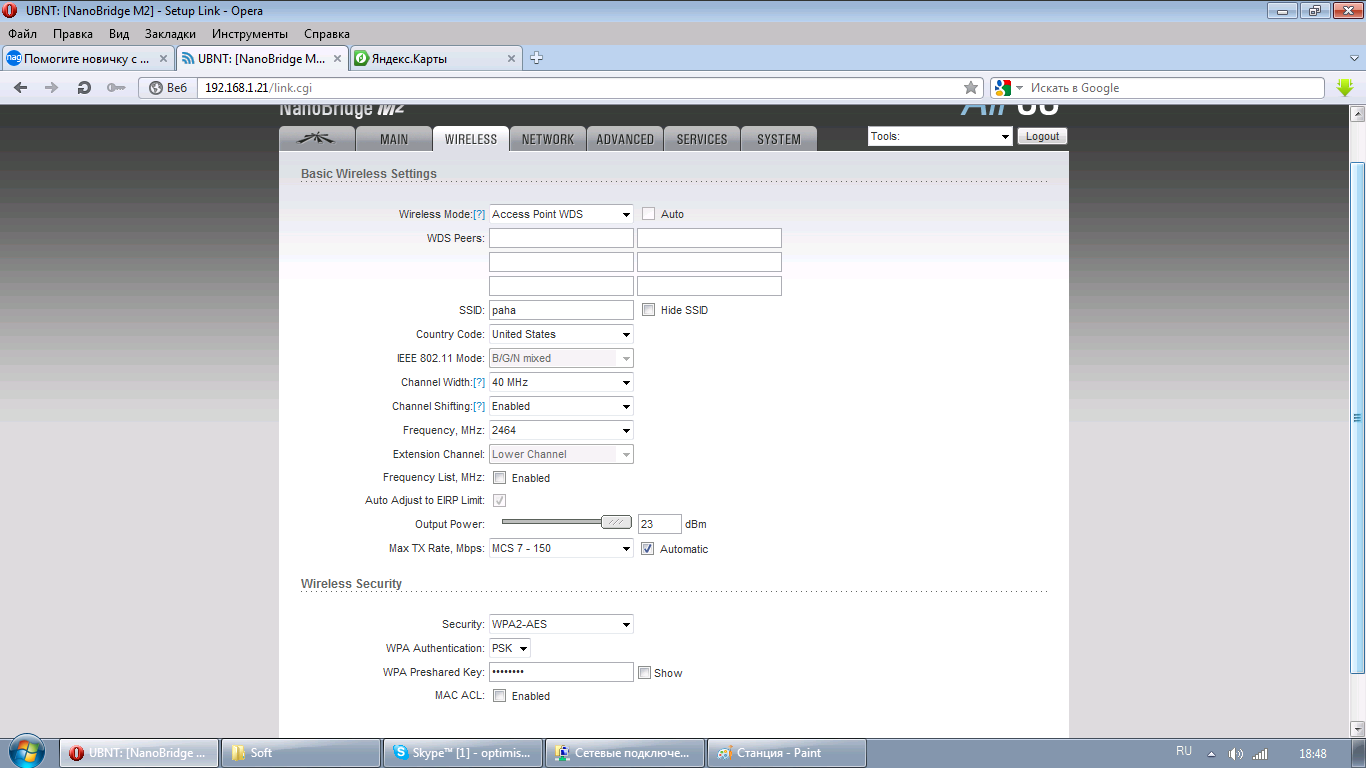
Task: Expand the Channel Width dropdown
Action: click(x=561, y=382)
